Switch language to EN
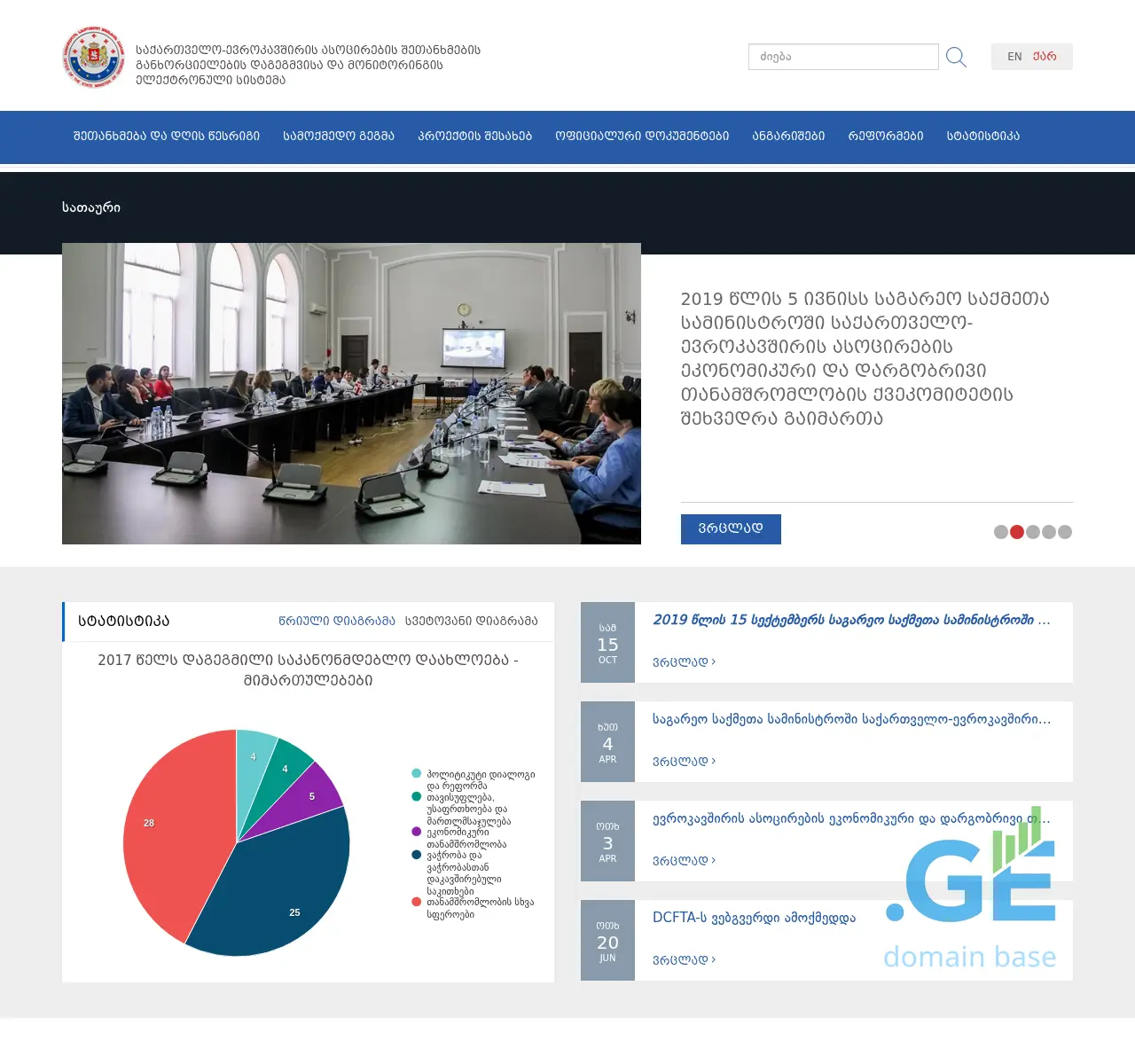The height and width of the screenshot is (1064, 1135). tap(1014, 56)
